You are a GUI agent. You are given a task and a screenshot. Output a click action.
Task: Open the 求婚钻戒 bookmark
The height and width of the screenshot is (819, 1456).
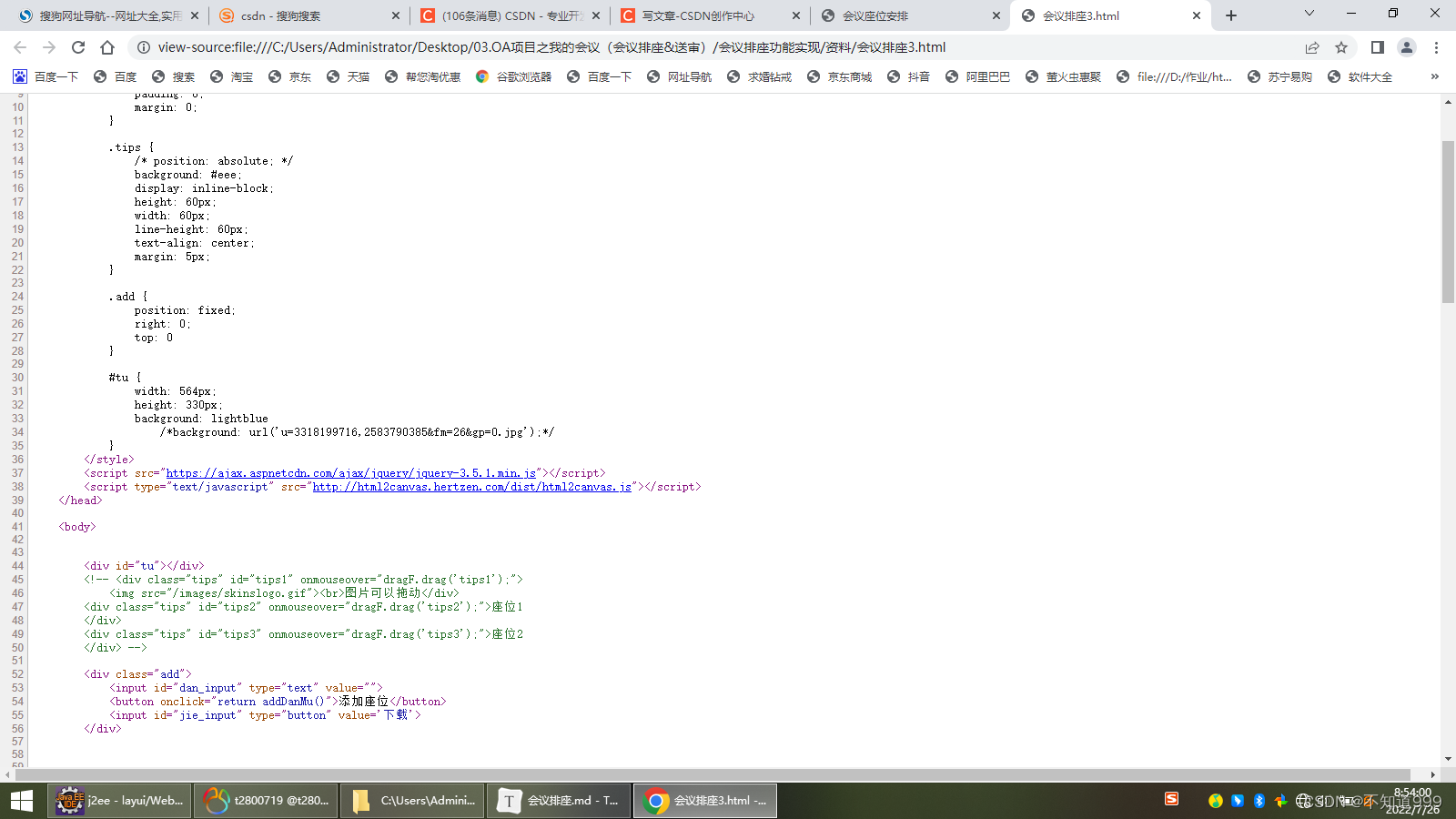tap(759, 76)
